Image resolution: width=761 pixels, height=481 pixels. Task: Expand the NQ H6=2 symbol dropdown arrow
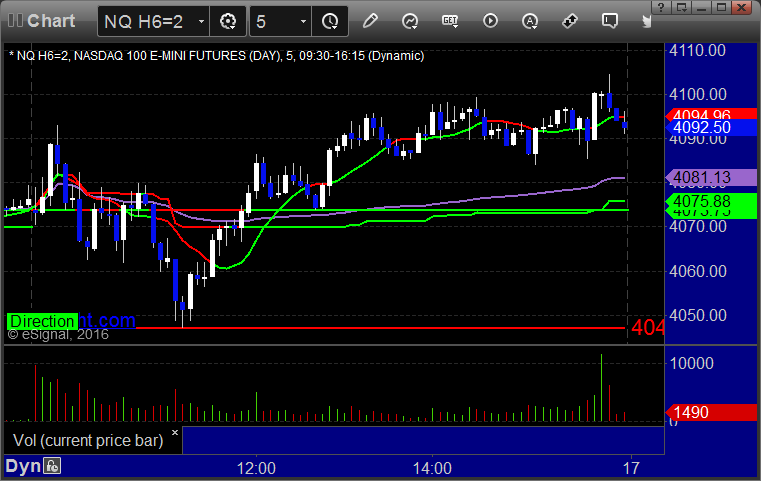[x=201, y=21]
